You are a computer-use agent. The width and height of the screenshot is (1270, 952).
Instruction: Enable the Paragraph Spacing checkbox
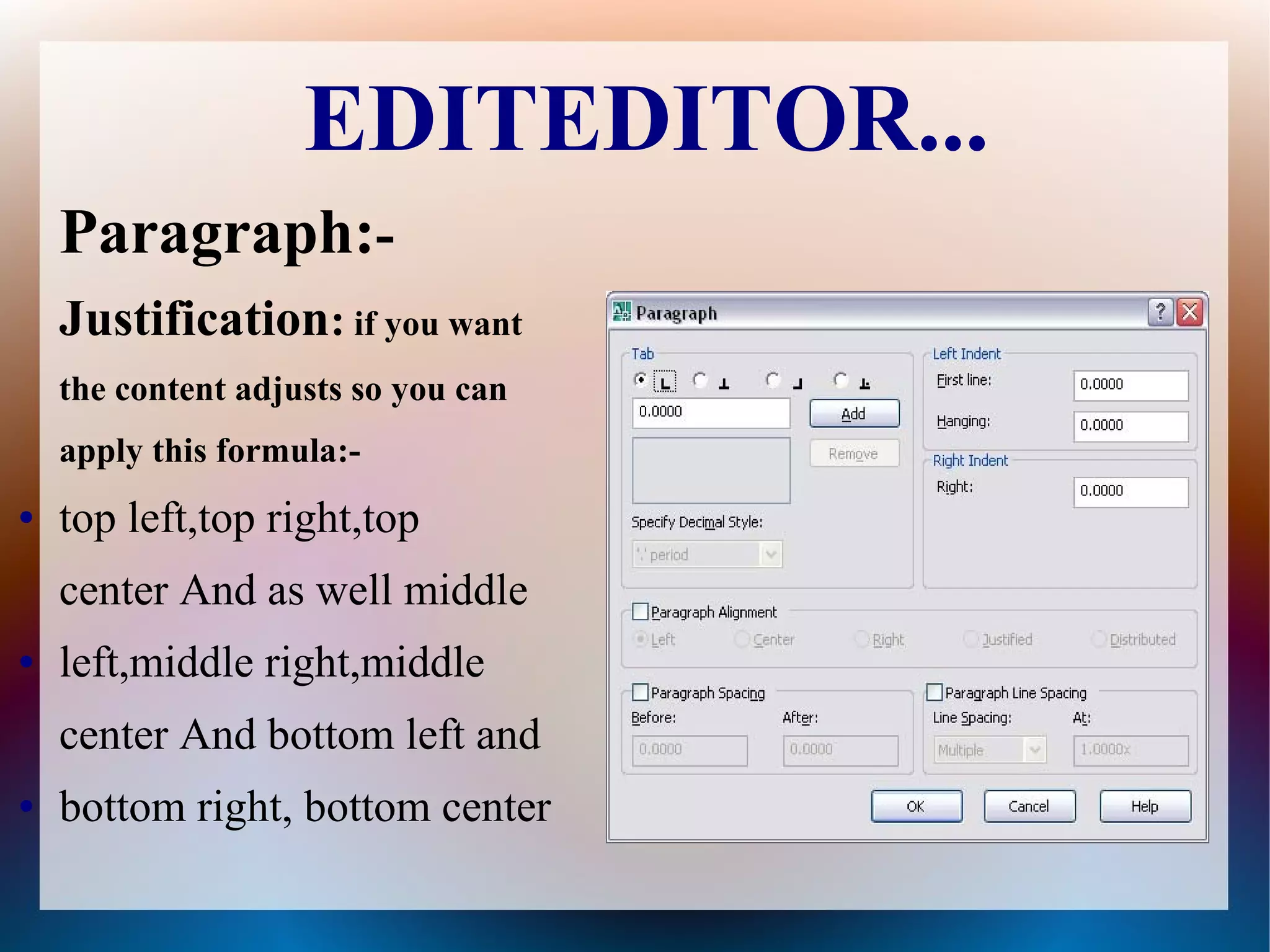[x=640, y=692]
